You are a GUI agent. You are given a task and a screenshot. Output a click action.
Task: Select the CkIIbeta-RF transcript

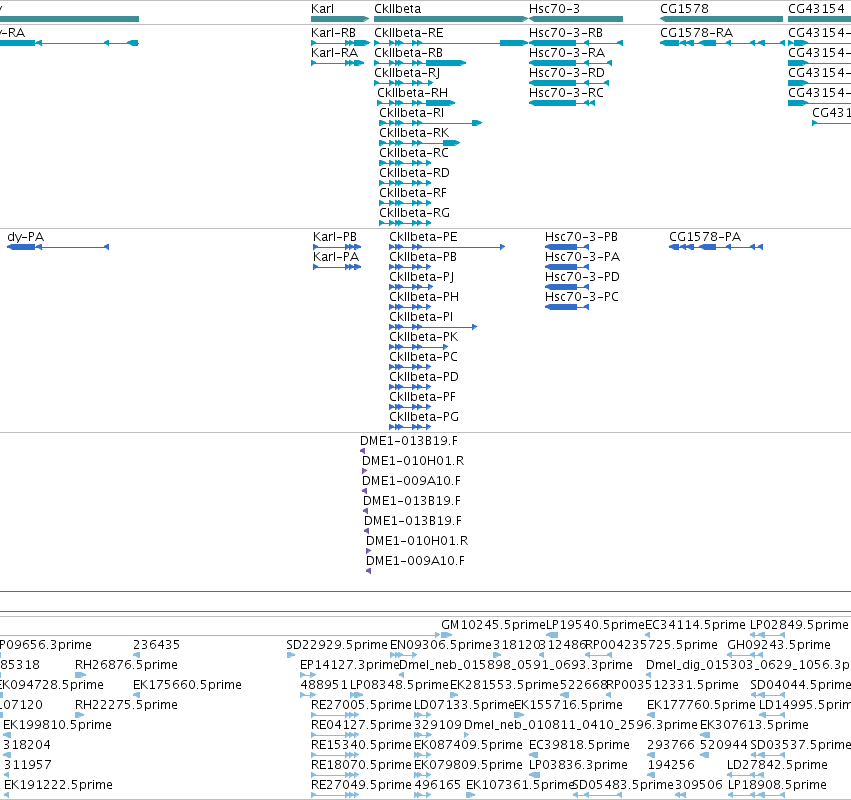coord(412,193)
